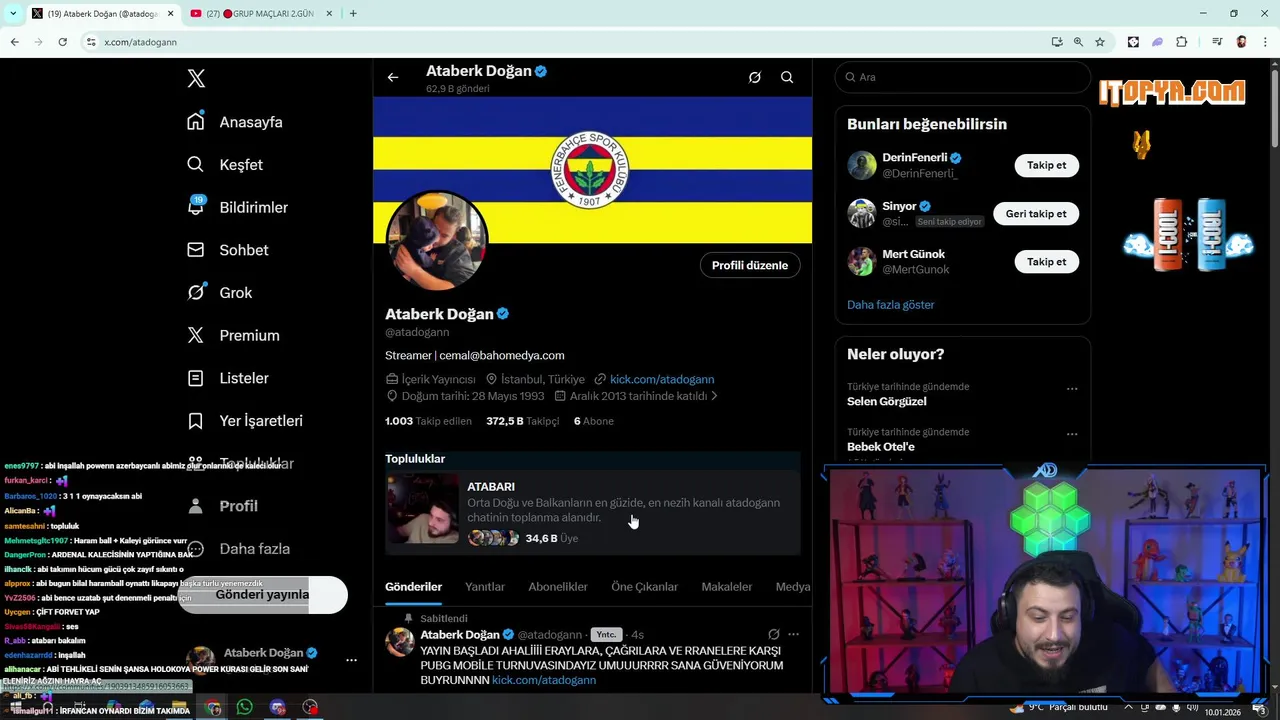
Task: Select Abonelikler tab
Action: 558,587
